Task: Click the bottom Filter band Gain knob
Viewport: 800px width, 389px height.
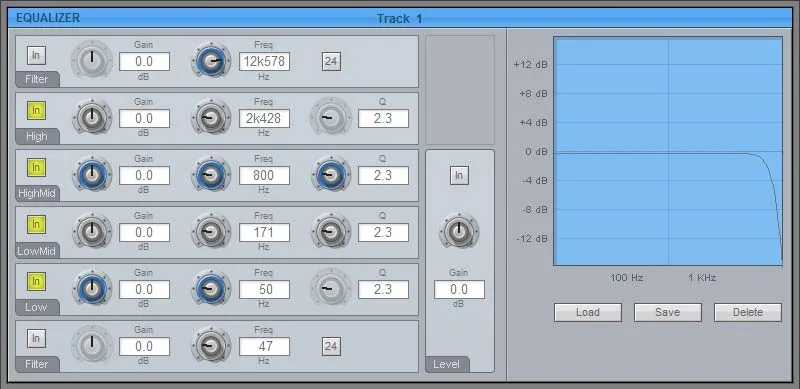Action: click(92, 346)
